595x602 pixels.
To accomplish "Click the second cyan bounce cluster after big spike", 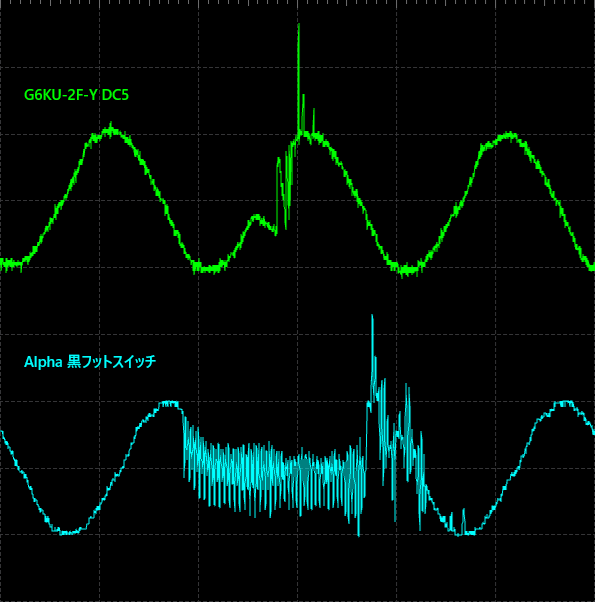I will (x=413, y=453).
